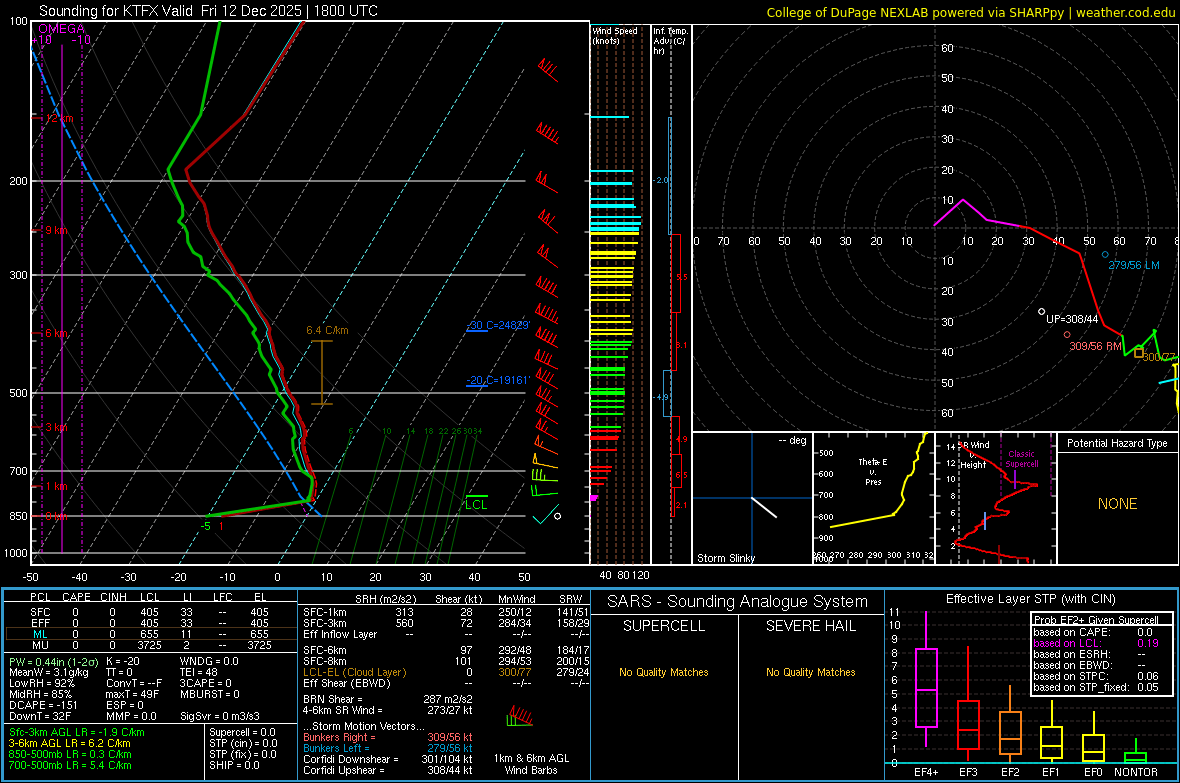Click the Bunkers left mover circle on hodograph

pyautogui.click(x=1105, y=254)
